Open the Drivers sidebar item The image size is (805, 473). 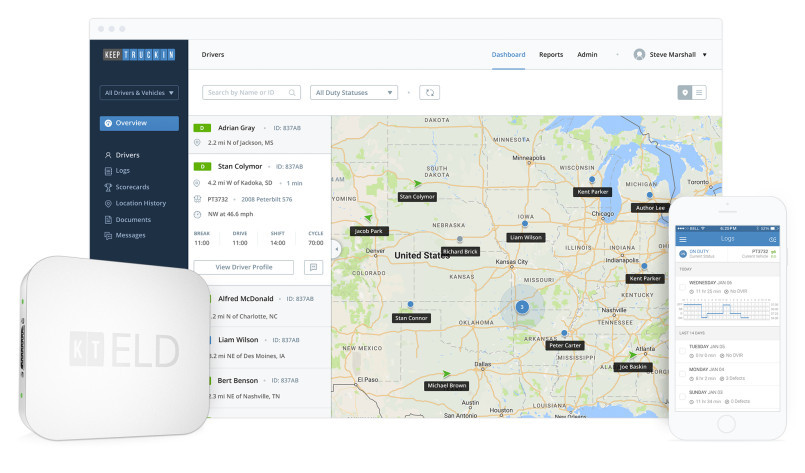[x=122, y=155]
